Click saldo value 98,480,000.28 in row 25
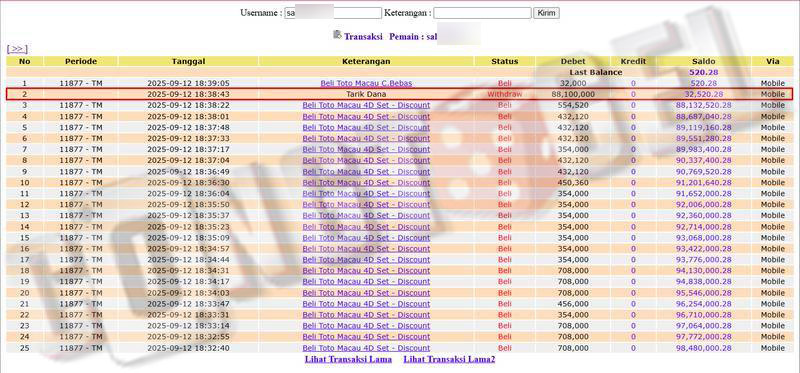Screen dimensions: 800x373 pos(704,348)
